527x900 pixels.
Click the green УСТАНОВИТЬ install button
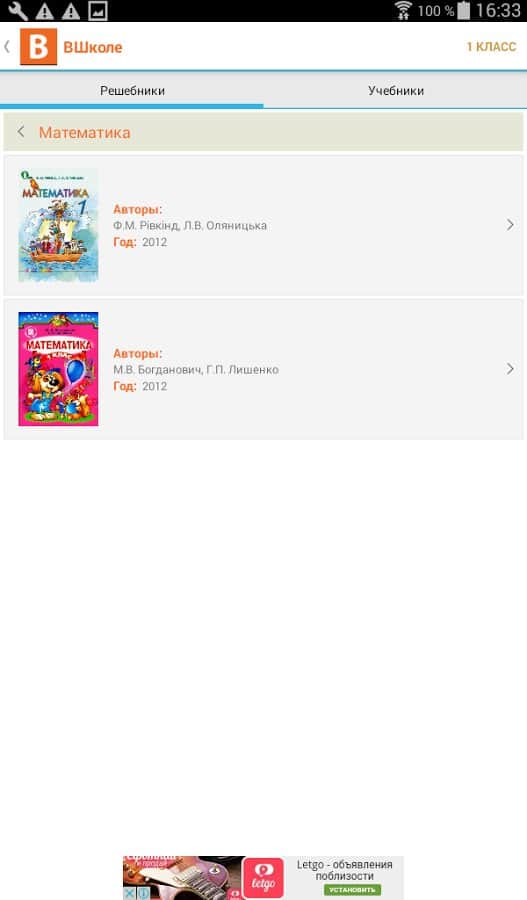tap(352, 890)
